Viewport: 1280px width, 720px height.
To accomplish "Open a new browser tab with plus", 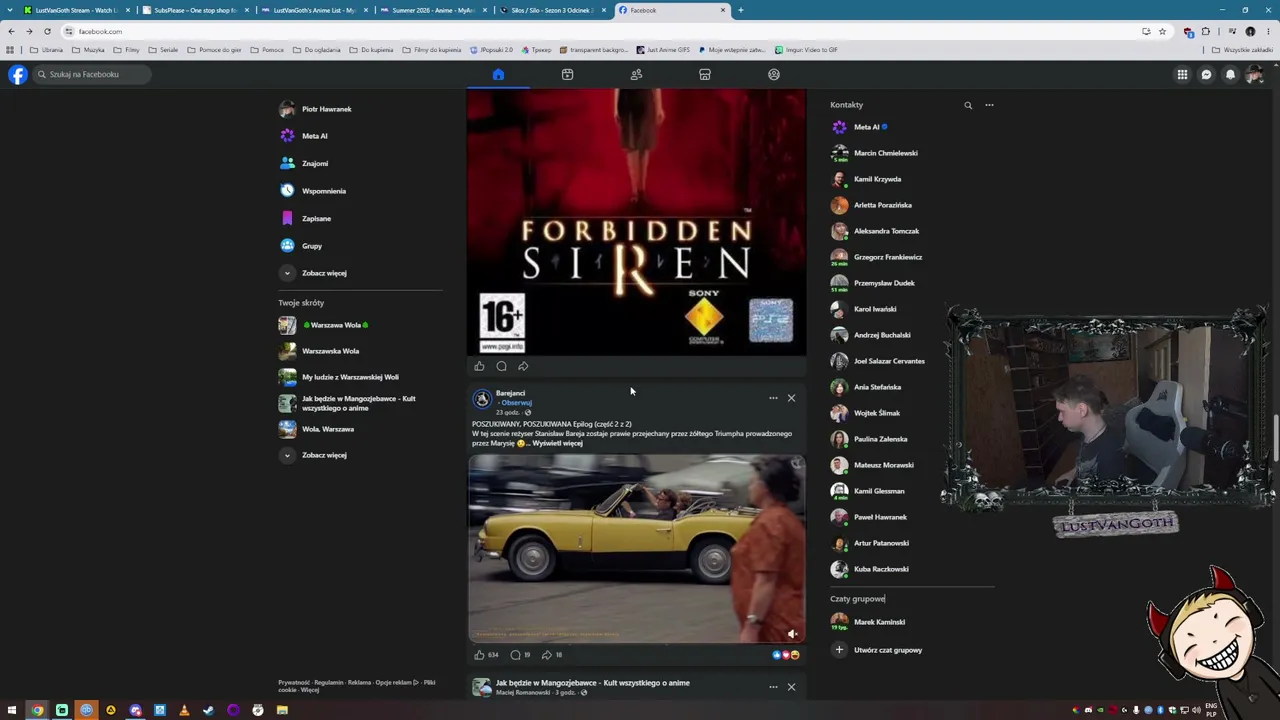I will 740,10.
